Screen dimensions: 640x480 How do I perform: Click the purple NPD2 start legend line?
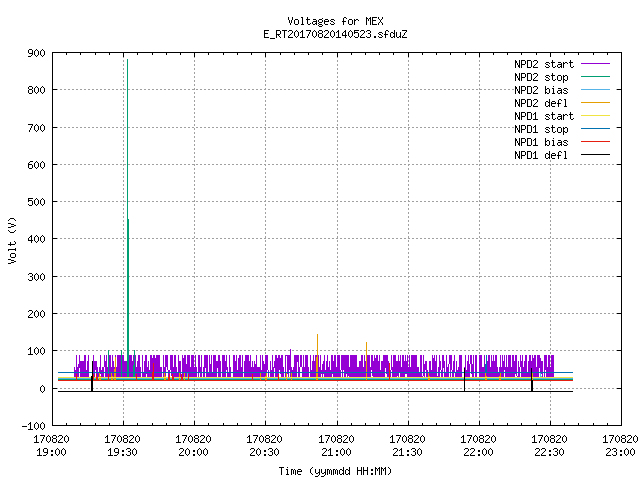[x=596, y=64]
